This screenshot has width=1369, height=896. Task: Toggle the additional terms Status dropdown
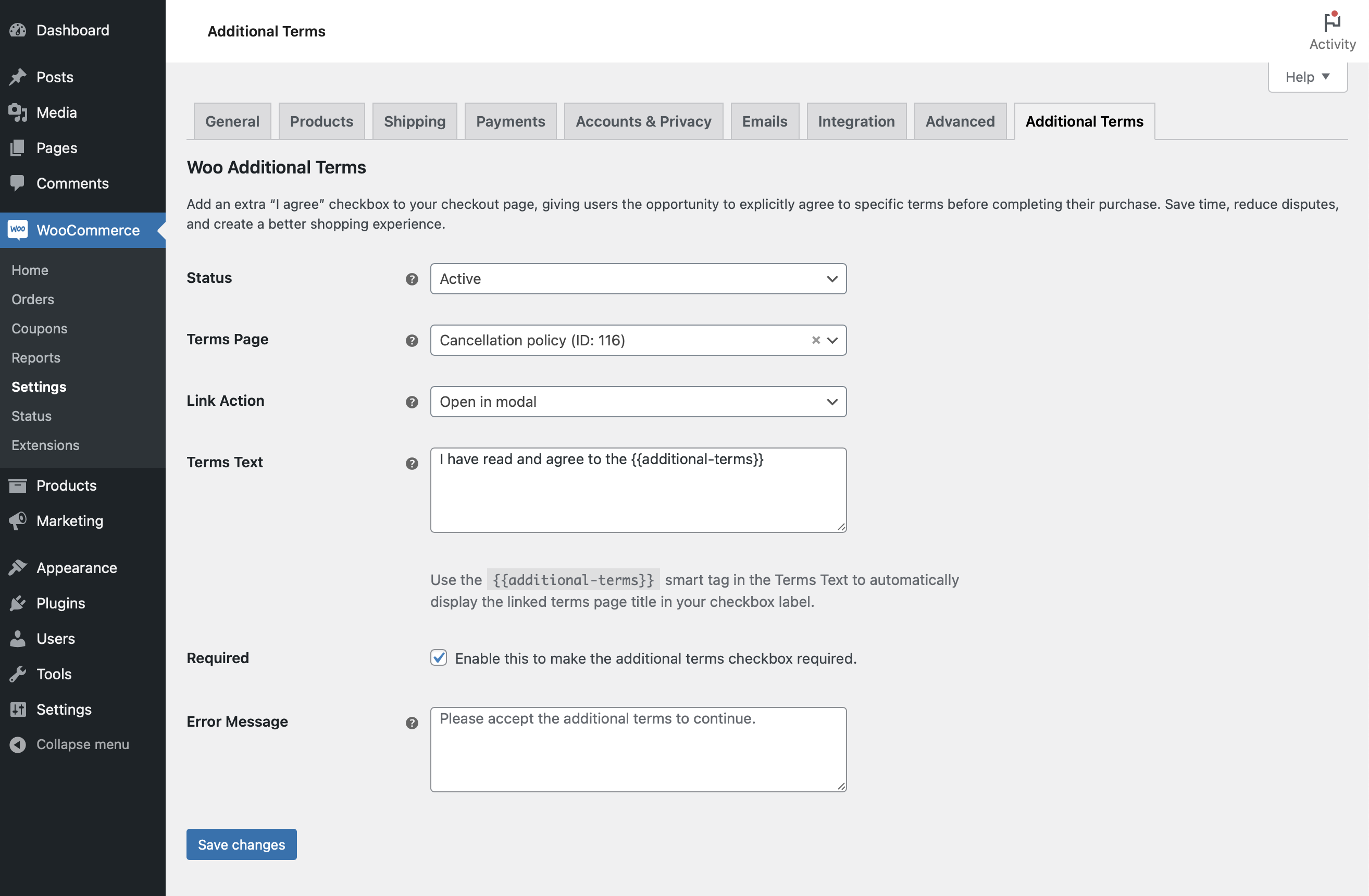638,278
